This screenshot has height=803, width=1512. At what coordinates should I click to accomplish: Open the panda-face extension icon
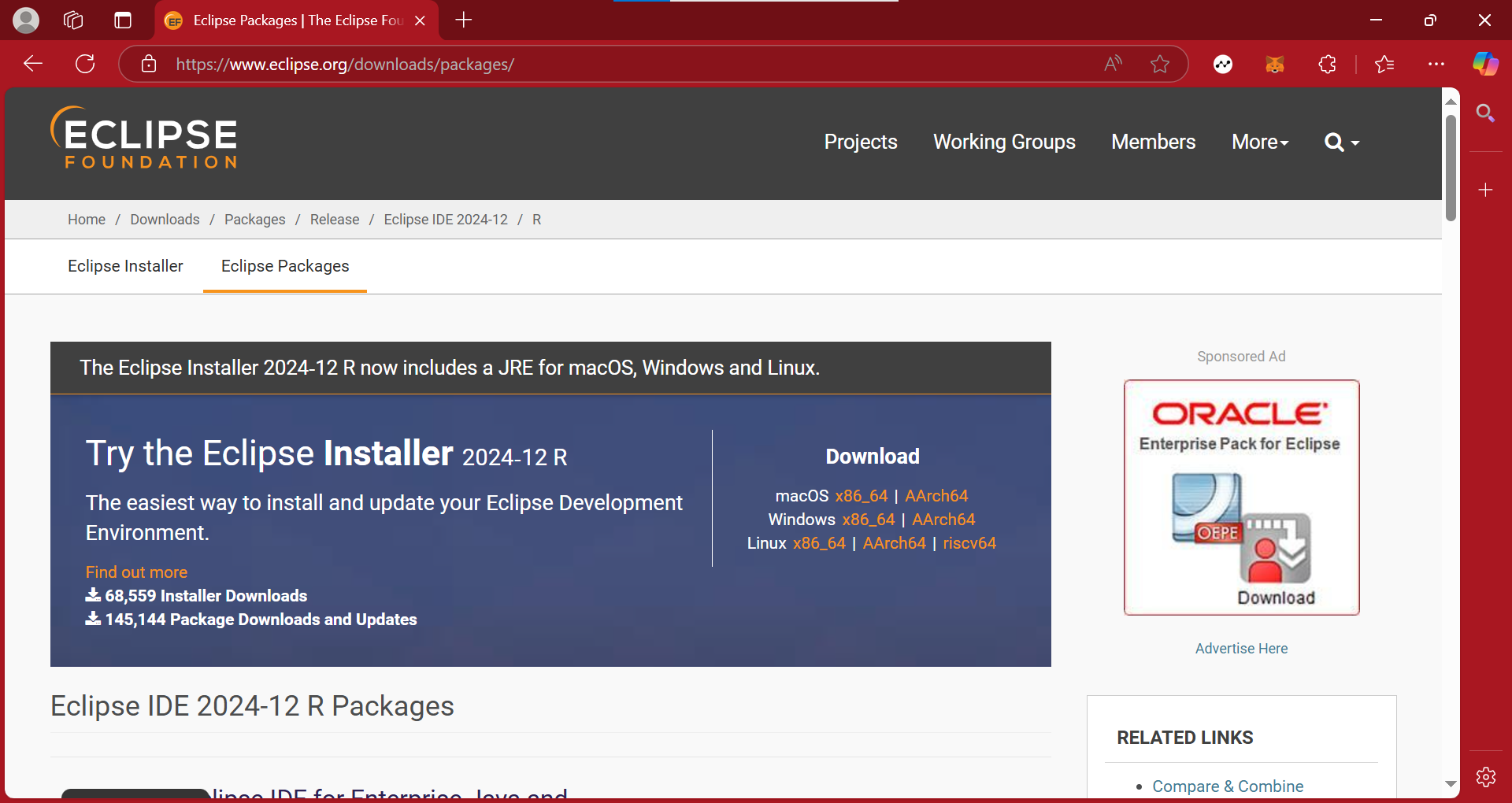point(1223,65)
